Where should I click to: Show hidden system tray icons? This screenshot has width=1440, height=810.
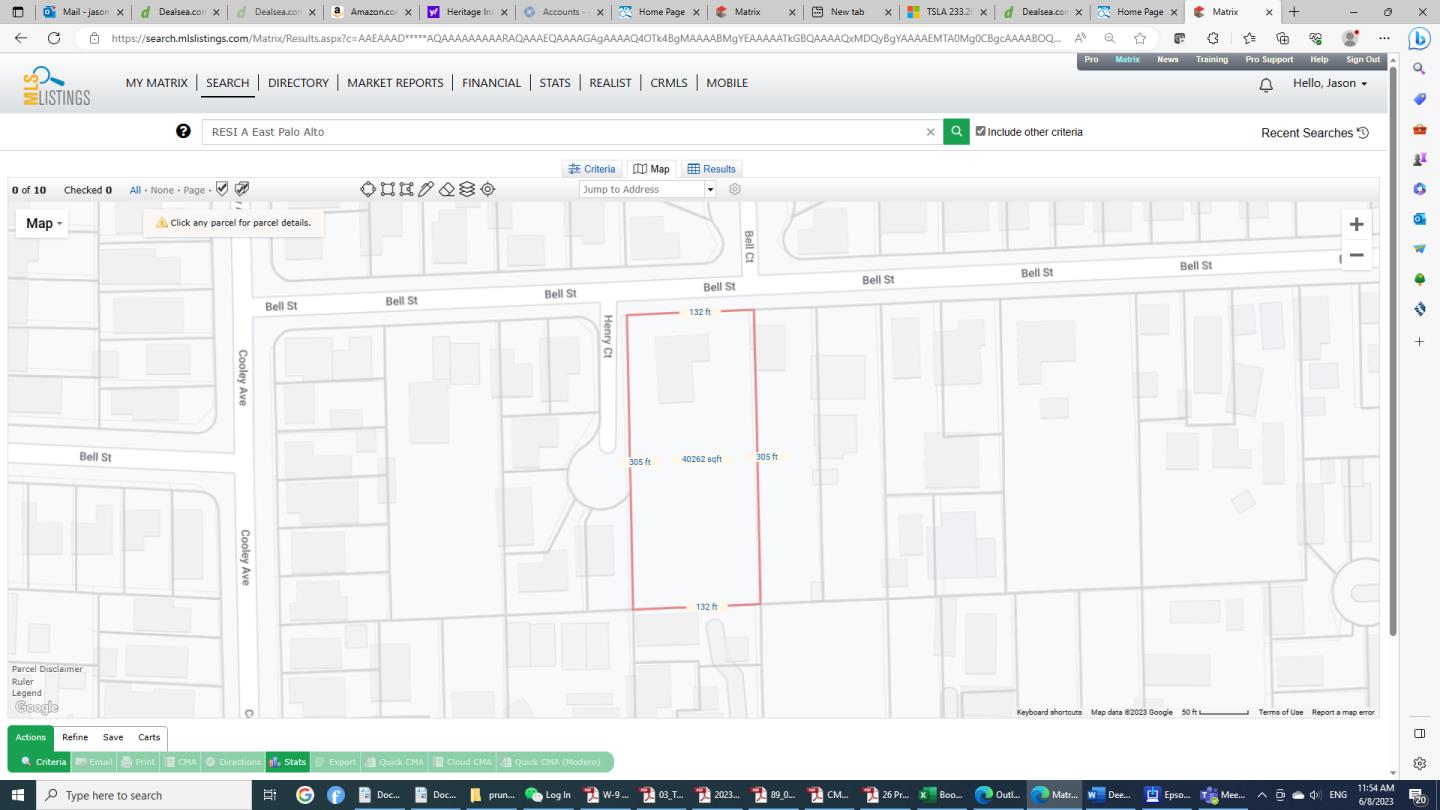pos(1262,795)
